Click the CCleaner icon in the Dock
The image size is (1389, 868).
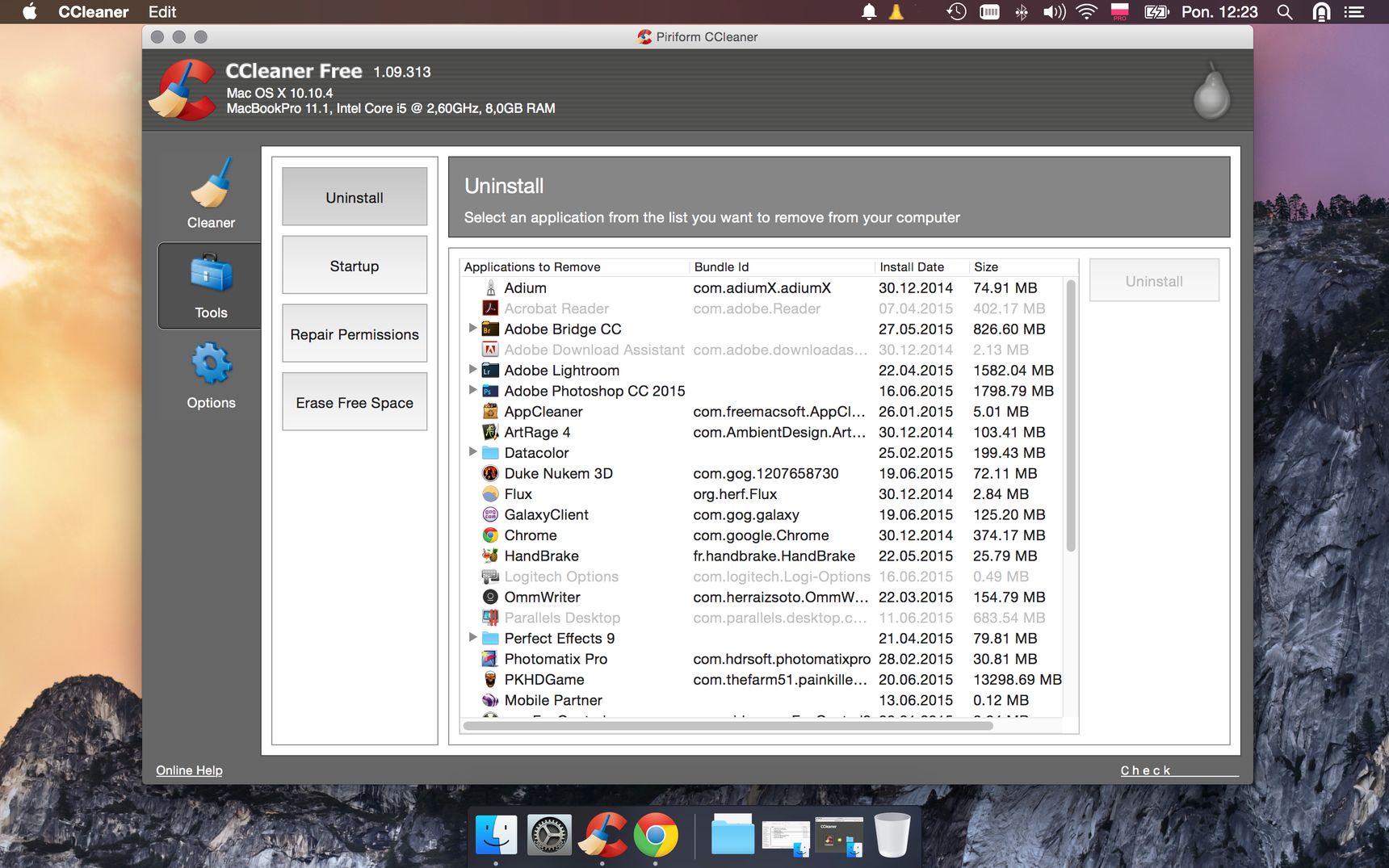pyautogui.click(x=602, y=835)
